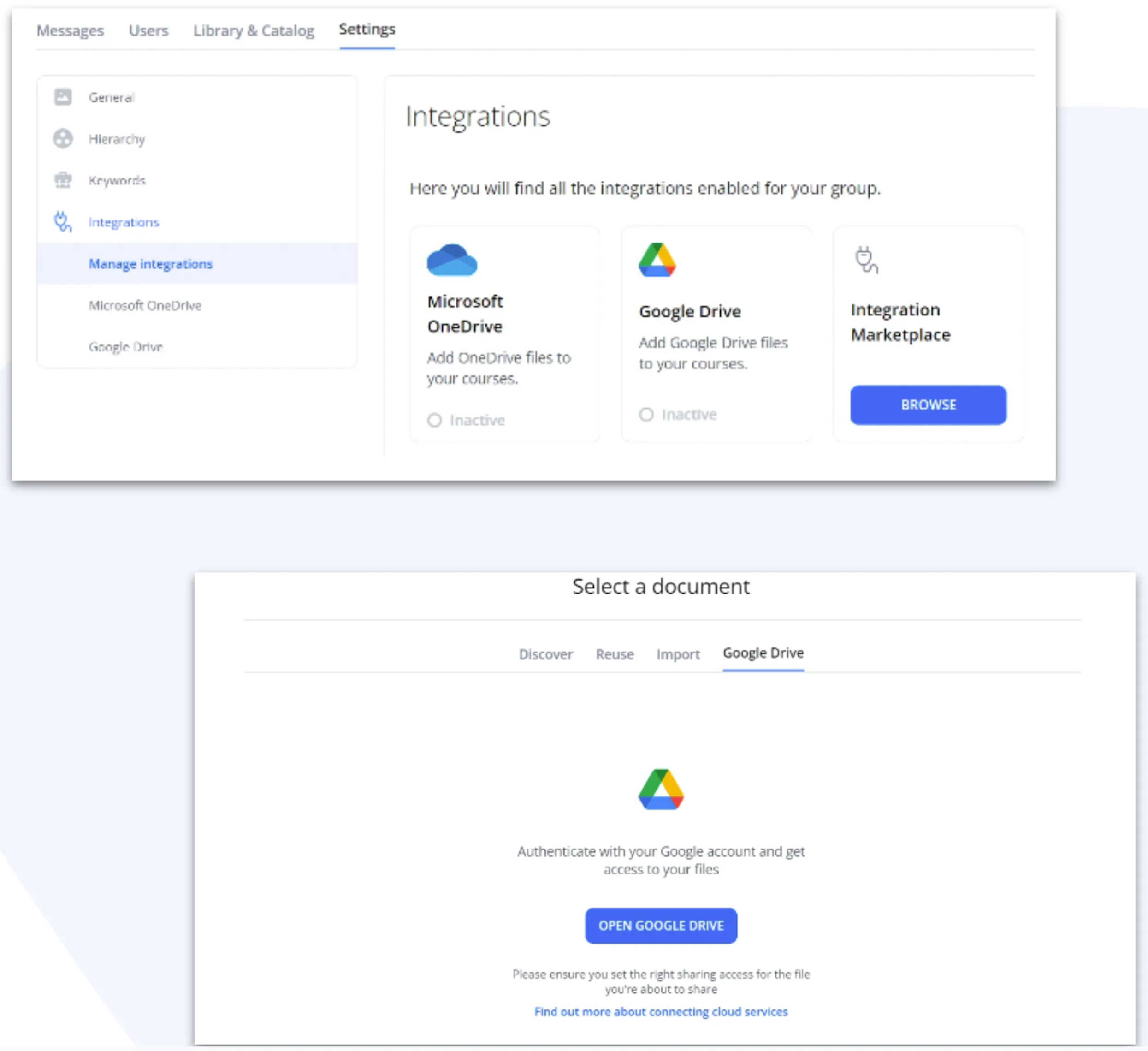Open Microsoft OneDrive sidebar submenu item
The width and height of the screenshot is (1148, 1051).
(x=145, y=305)
